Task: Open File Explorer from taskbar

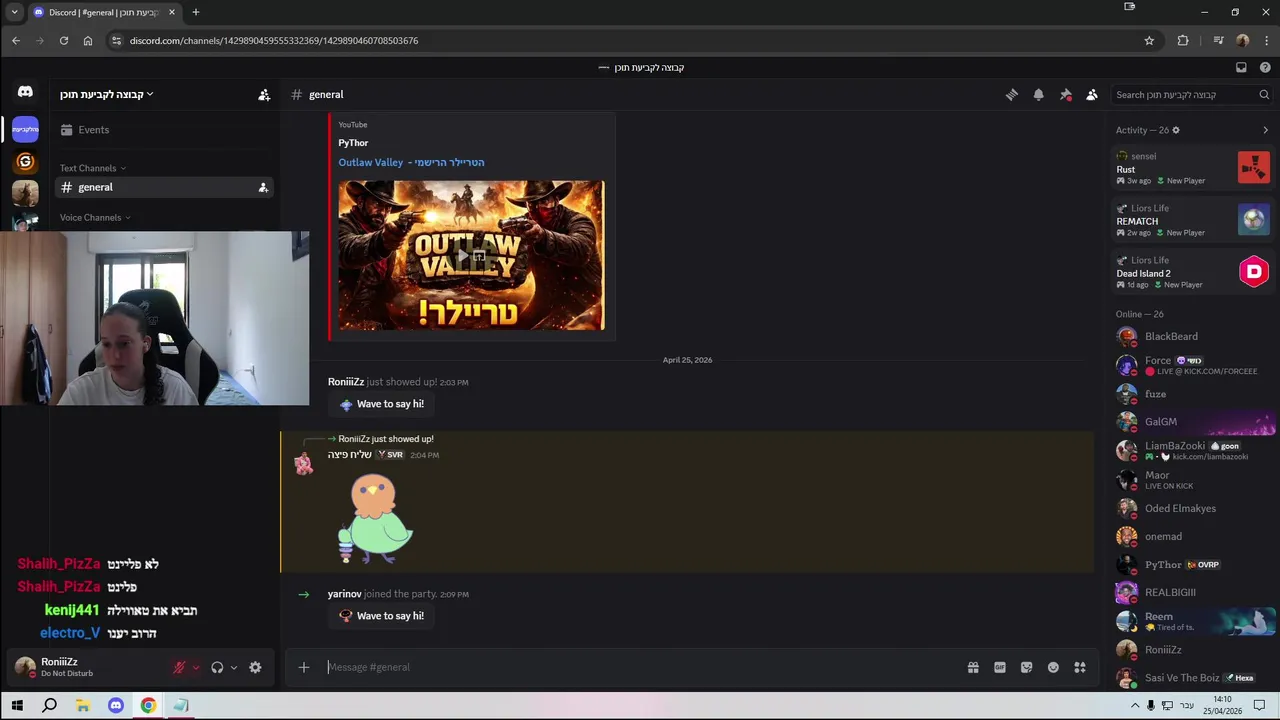Action: click(83, 706)
